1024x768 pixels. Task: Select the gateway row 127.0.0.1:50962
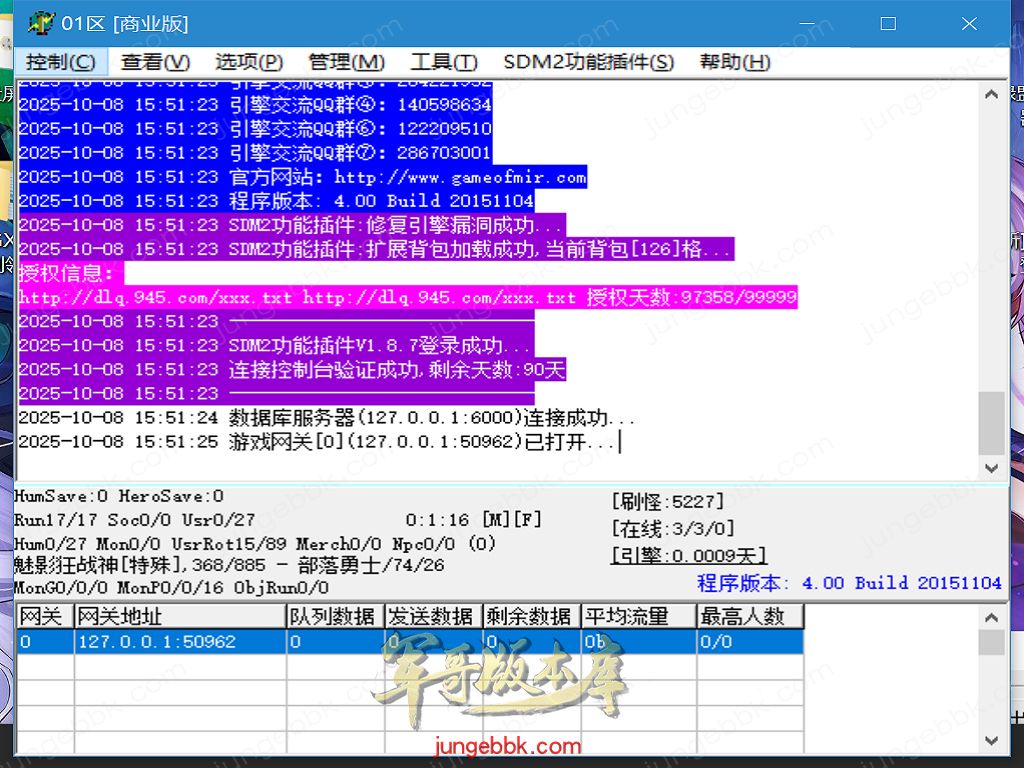(180, 642)
